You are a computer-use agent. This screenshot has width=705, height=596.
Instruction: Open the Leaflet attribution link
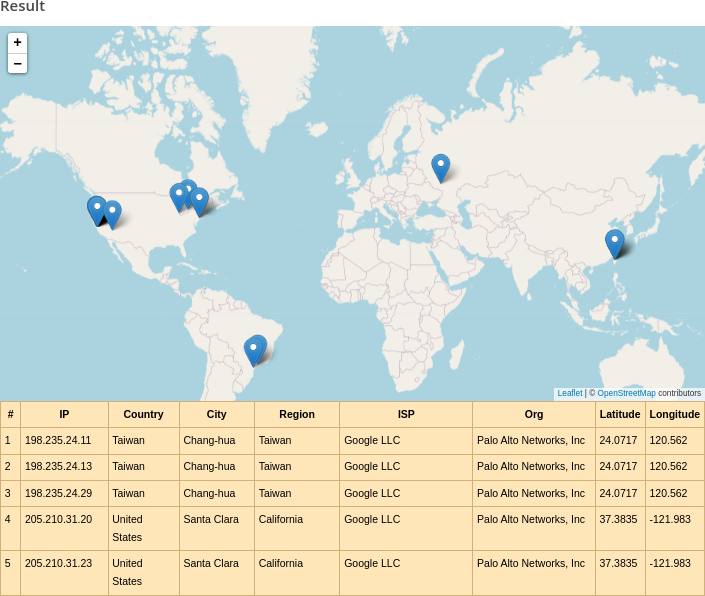tap(570, 393)
